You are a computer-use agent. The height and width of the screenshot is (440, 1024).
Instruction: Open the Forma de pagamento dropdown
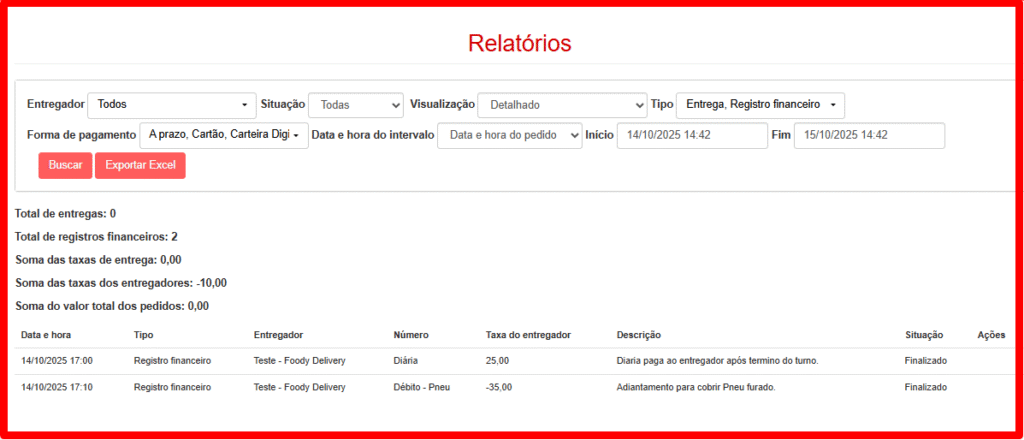[x=223, y=135]
